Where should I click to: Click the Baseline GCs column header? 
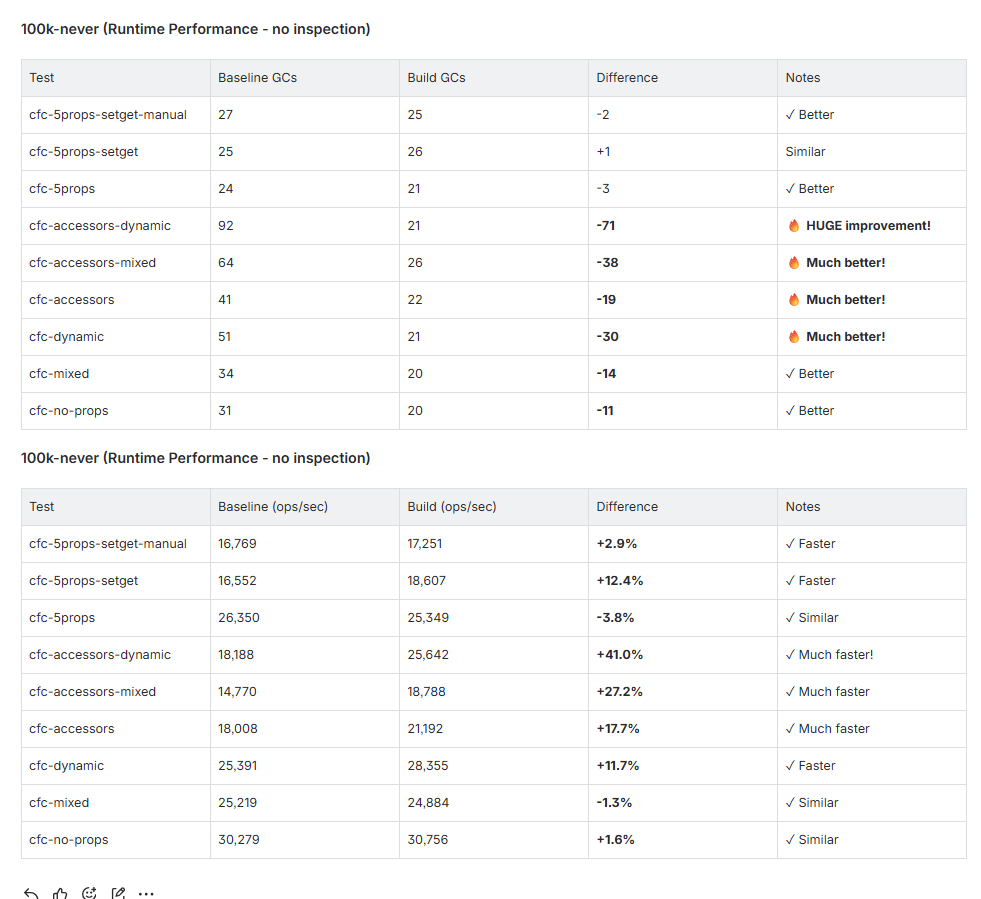pyautogui.click(x=257, y=78)
